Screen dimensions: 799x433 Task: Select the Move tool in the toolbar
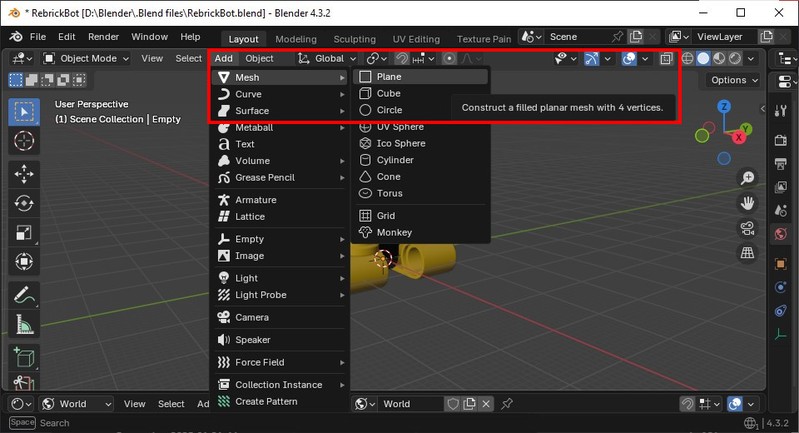(24, 173)
